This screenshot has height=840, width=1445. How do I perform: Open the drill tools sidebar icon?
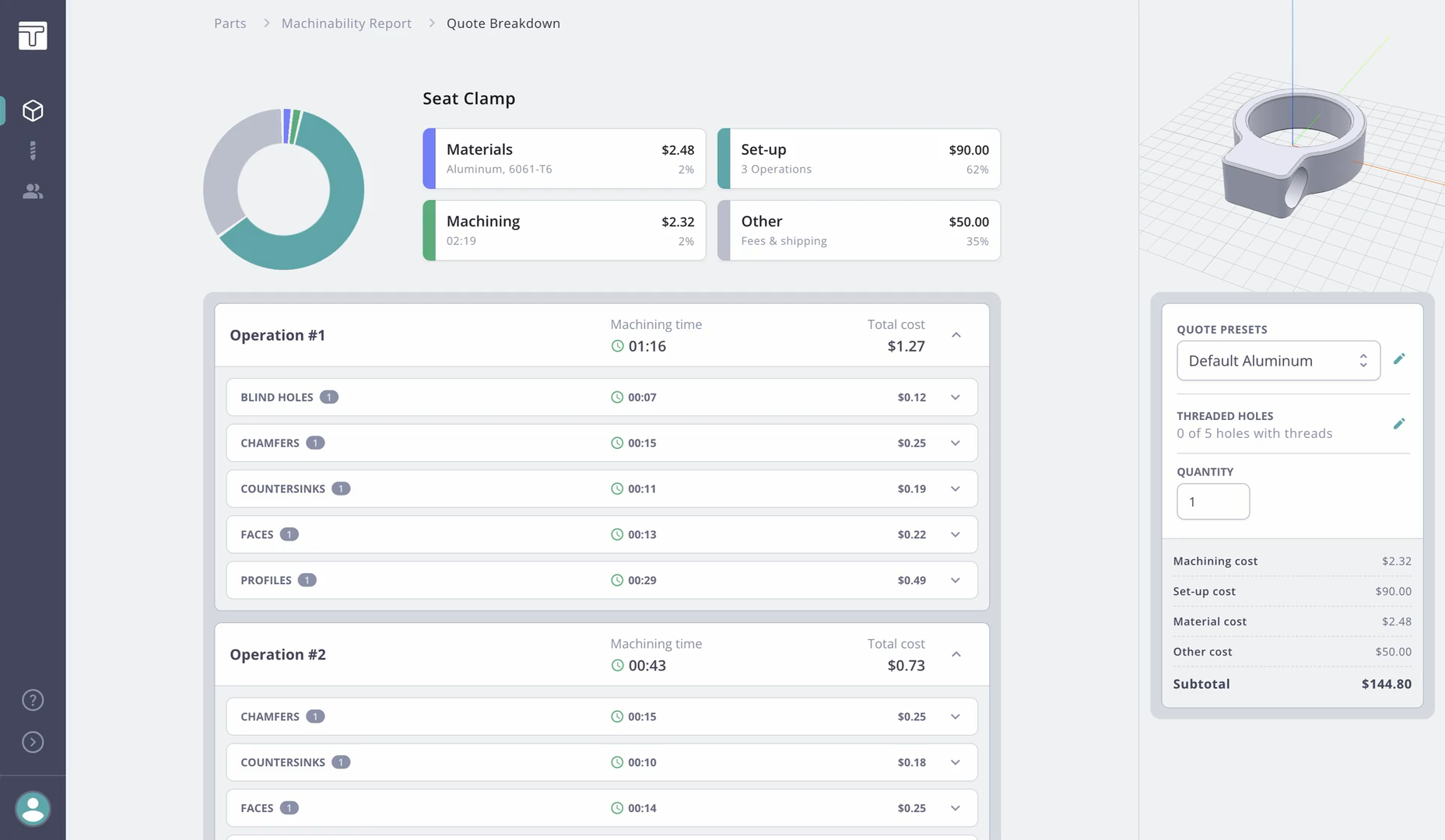33,150
